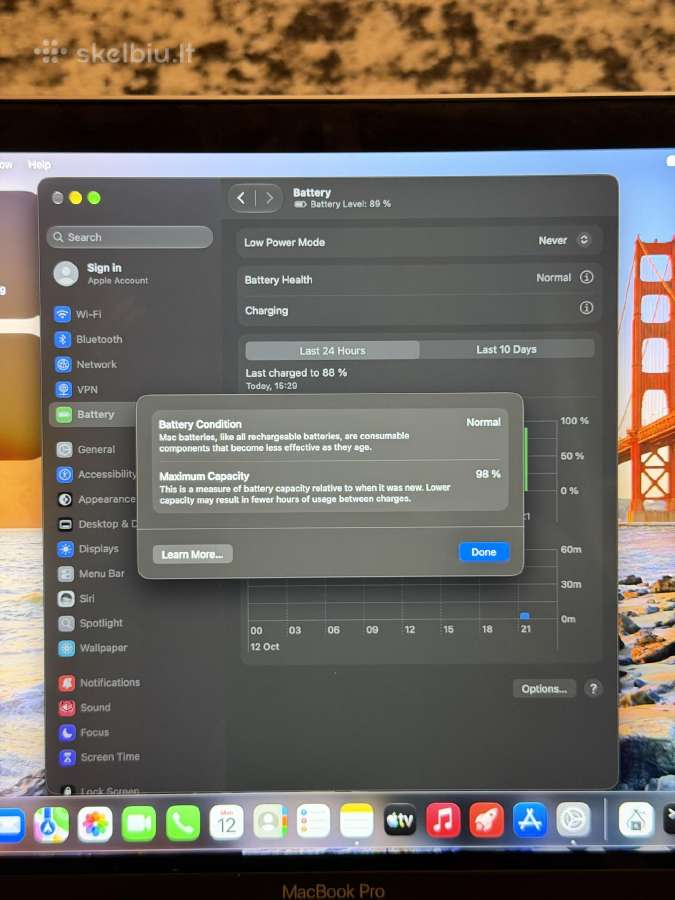Show Charging info icon
Viewport: 675px width, 900px height.
coord(586,308)
